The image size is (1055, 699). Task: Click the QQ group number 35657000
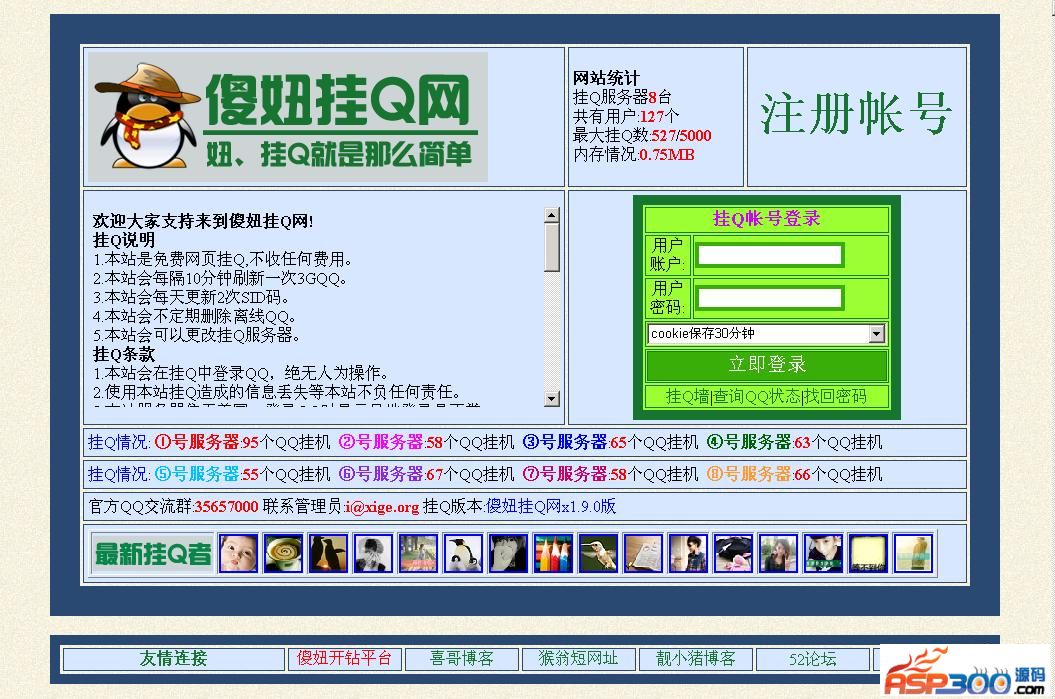point(227,507)
